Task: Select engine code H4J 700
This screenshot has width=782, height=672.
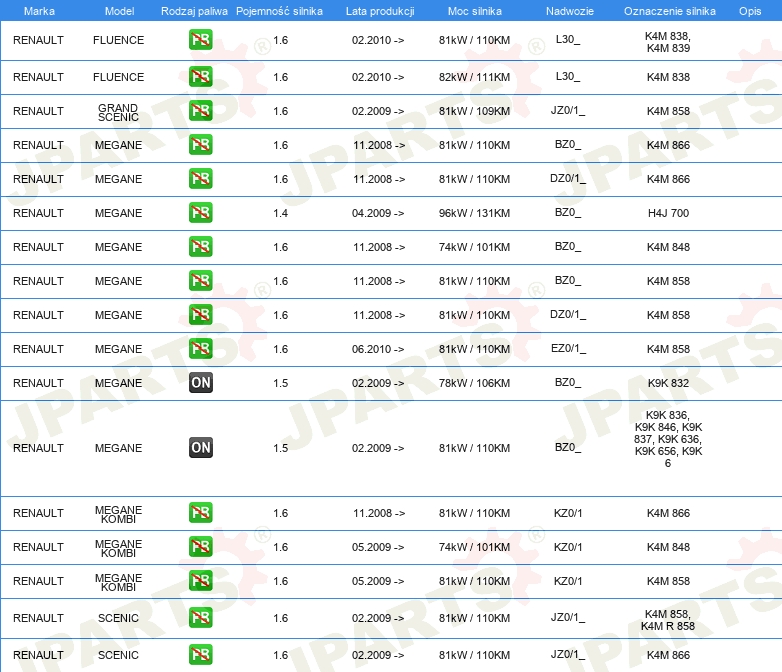Action: click(668, 213)
